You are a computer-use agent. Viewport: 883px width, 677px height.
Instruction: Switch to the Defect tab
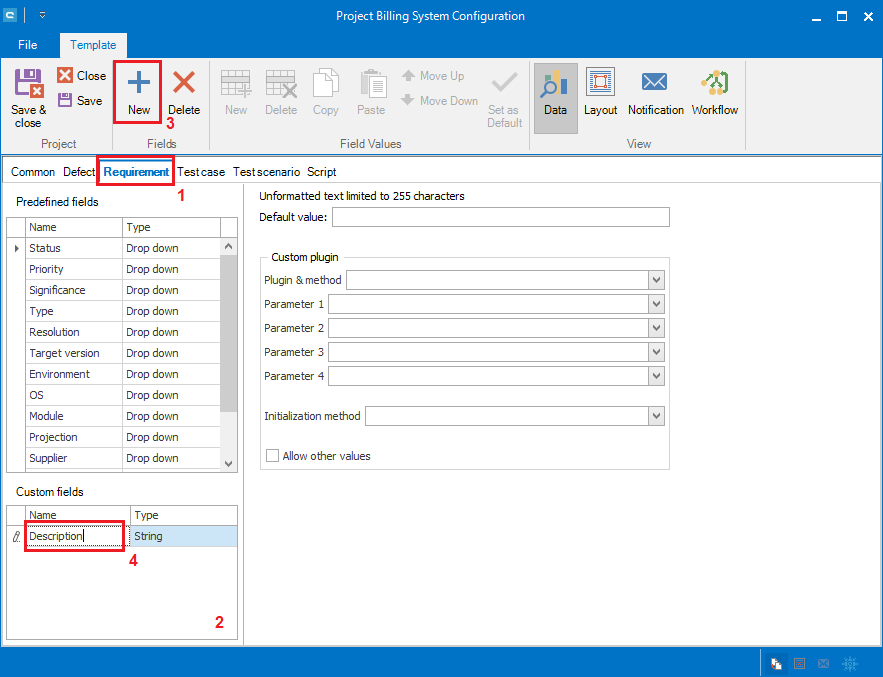79,172
